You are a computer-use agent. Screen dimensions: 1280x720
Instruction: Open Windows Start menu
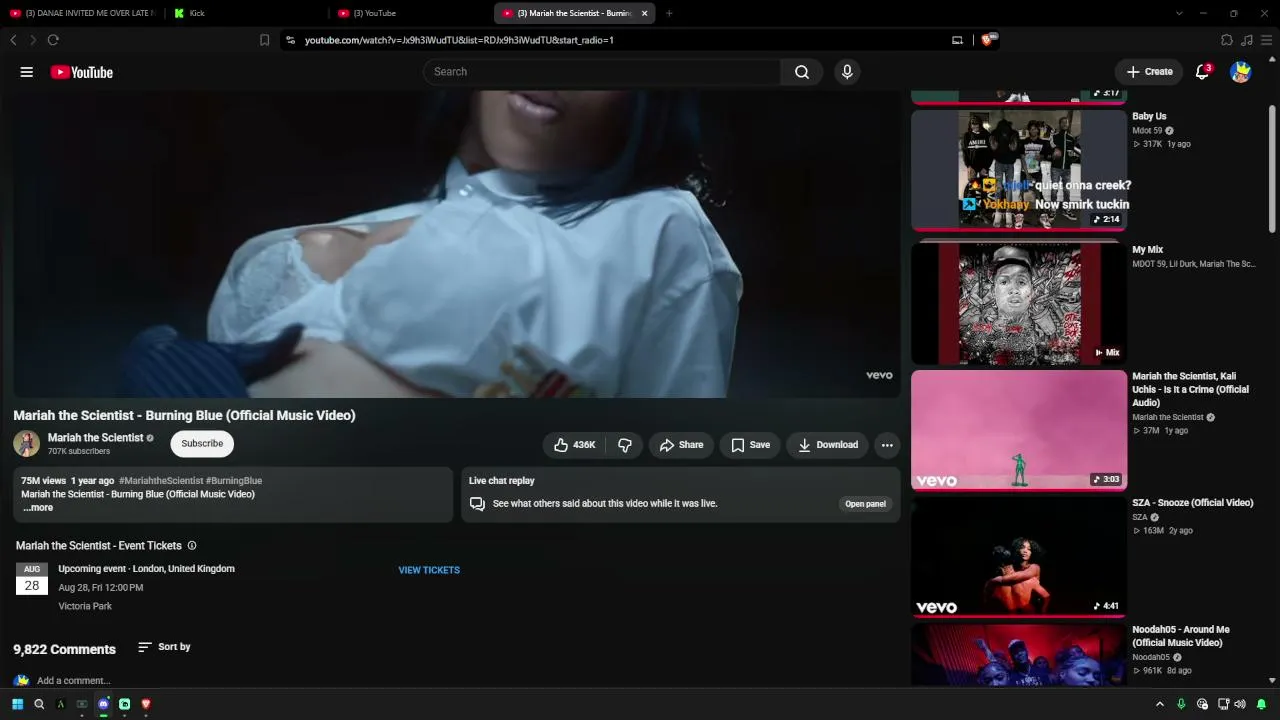[17, 704]
